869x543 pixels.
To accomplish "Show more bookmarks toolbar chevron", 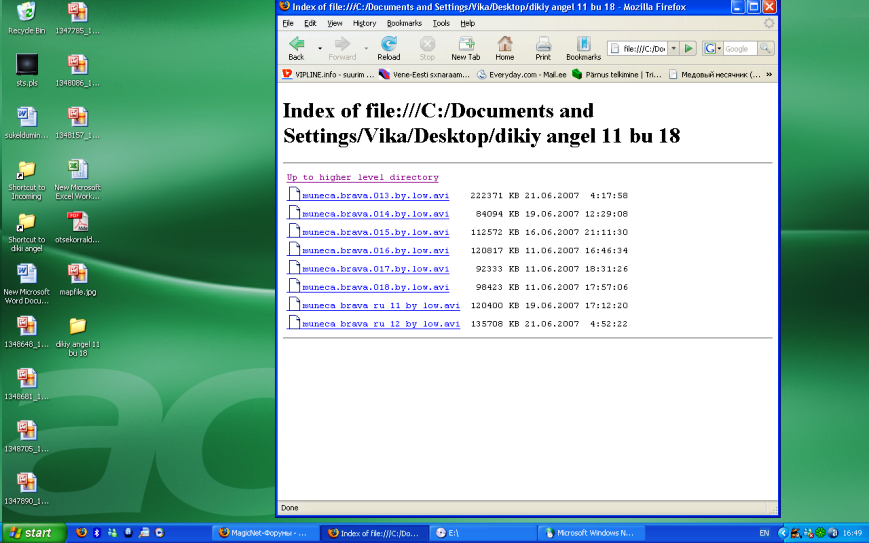I will 769,74.
